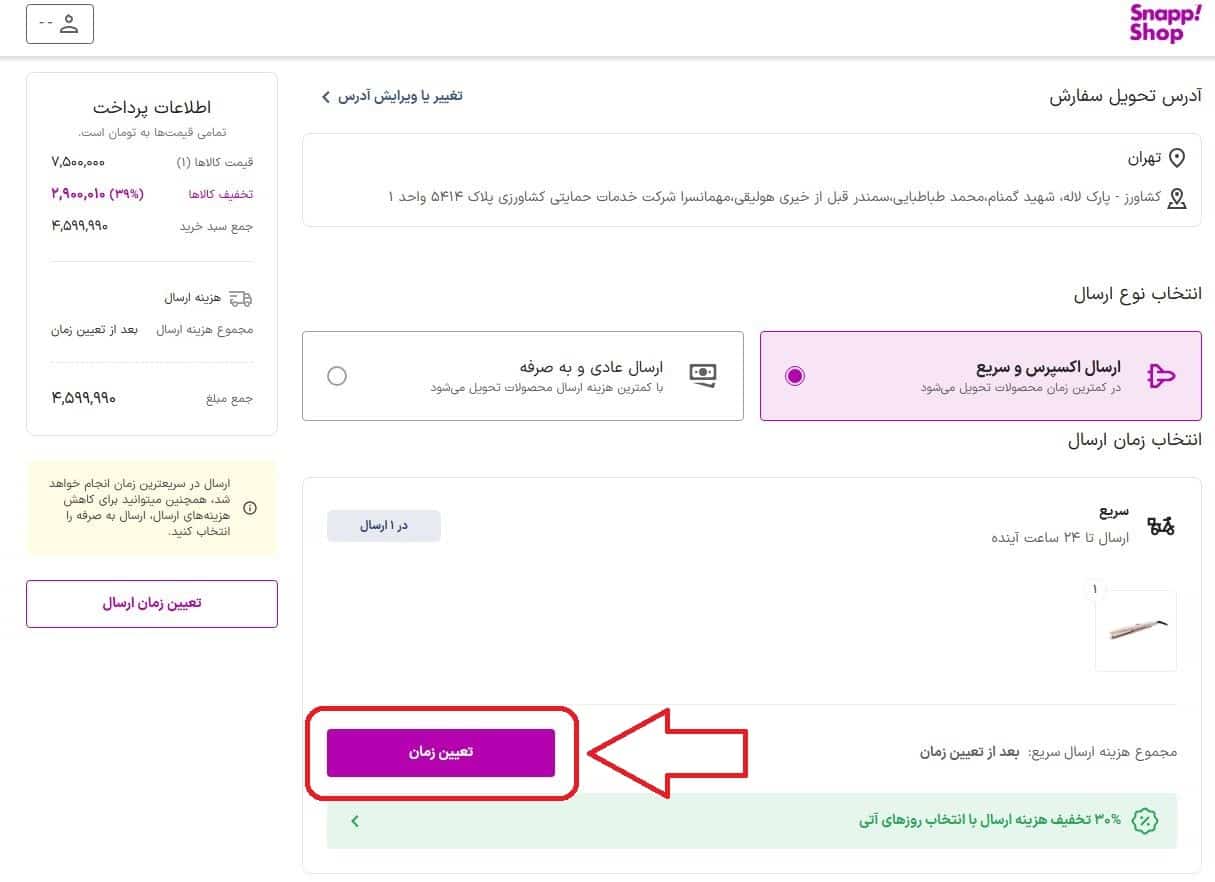Click the purple تعیین زمان button
1215x882 pixels.
coord(440,753)
